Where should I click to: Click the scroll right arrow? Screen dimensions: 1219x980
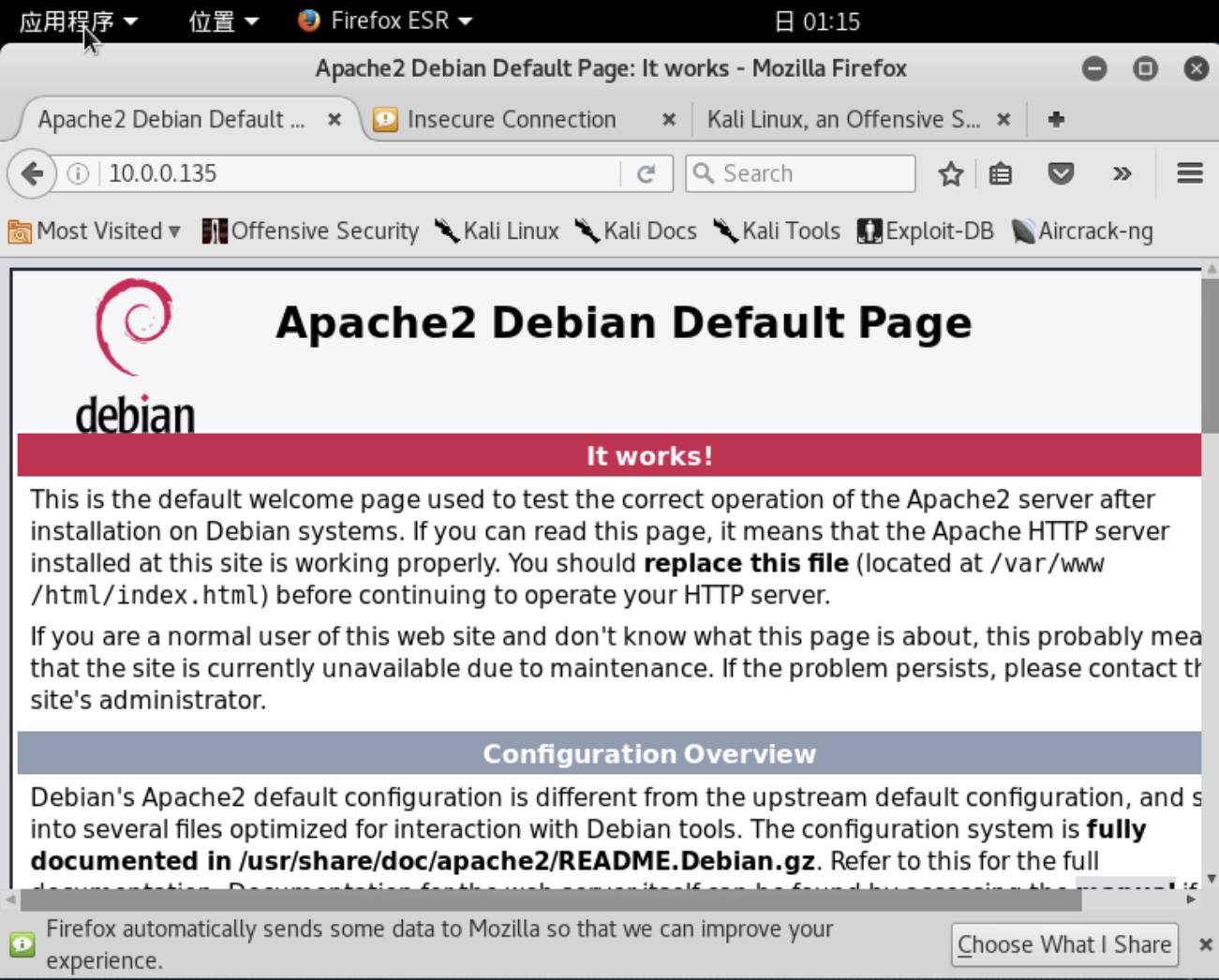tap(1191, 899)
